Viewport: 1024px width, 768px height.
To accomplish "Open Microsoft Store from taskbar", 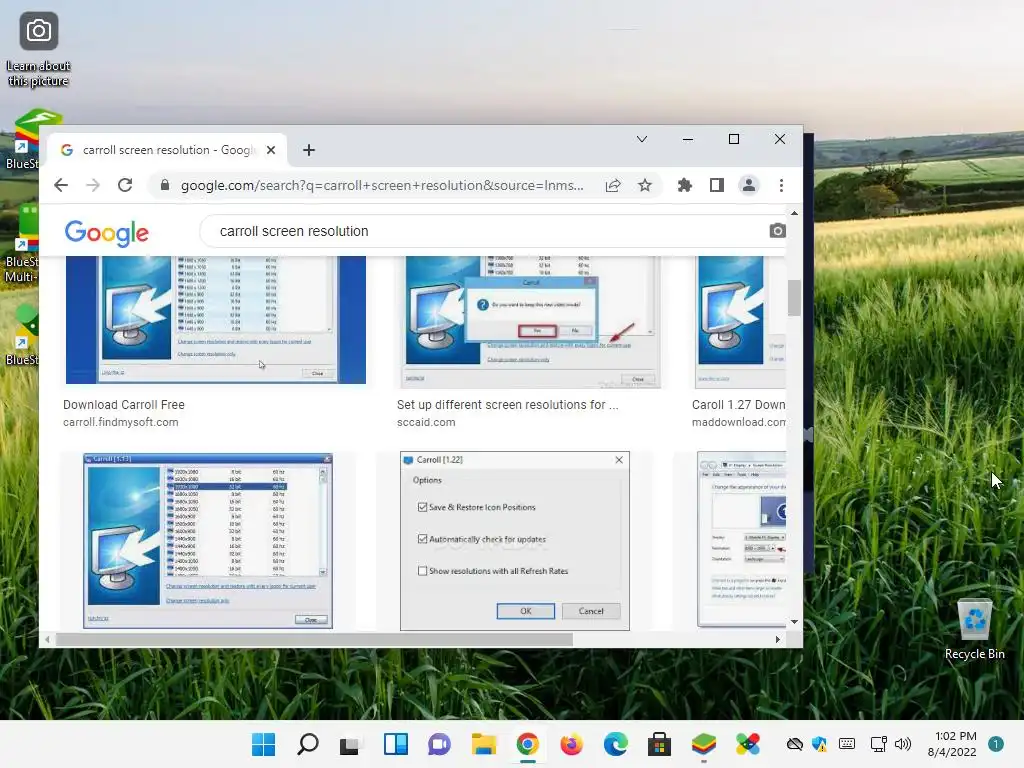I will tap(660, 744).
